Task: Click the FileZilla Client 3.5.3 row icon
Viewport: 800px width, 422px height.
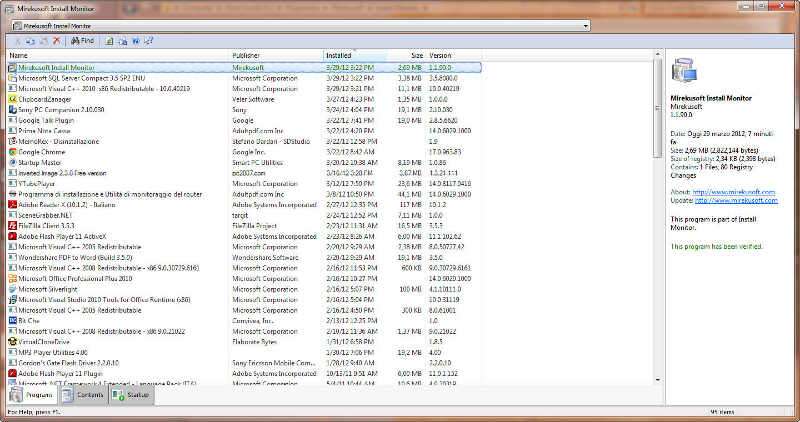Action: tap(13, 226)
